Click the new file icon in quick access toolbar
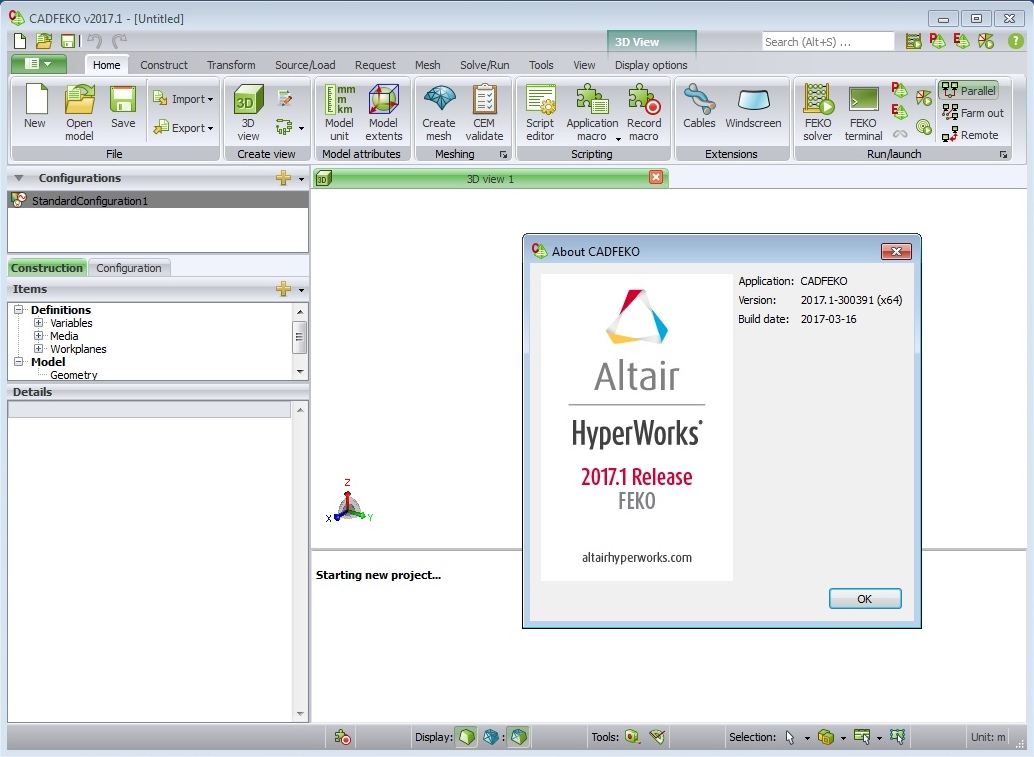The image size is (1034, 757). [20, 41]
